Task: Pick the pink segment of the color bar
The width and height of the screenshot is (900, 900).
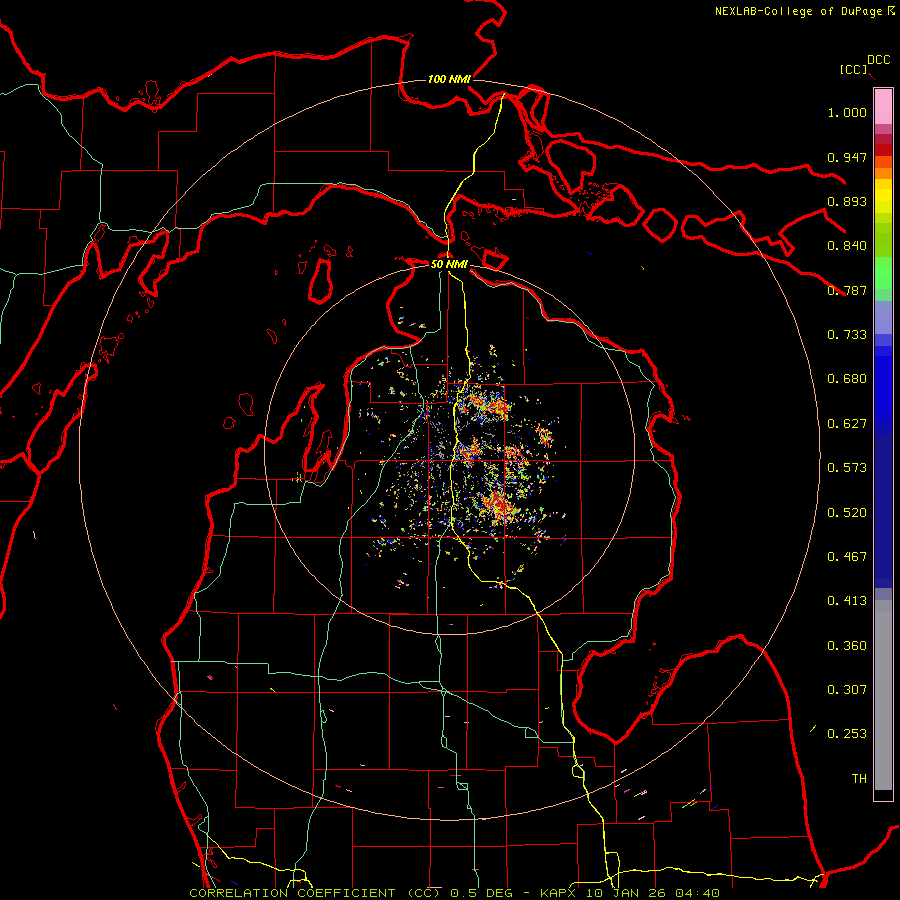Action: coord(883,106)
